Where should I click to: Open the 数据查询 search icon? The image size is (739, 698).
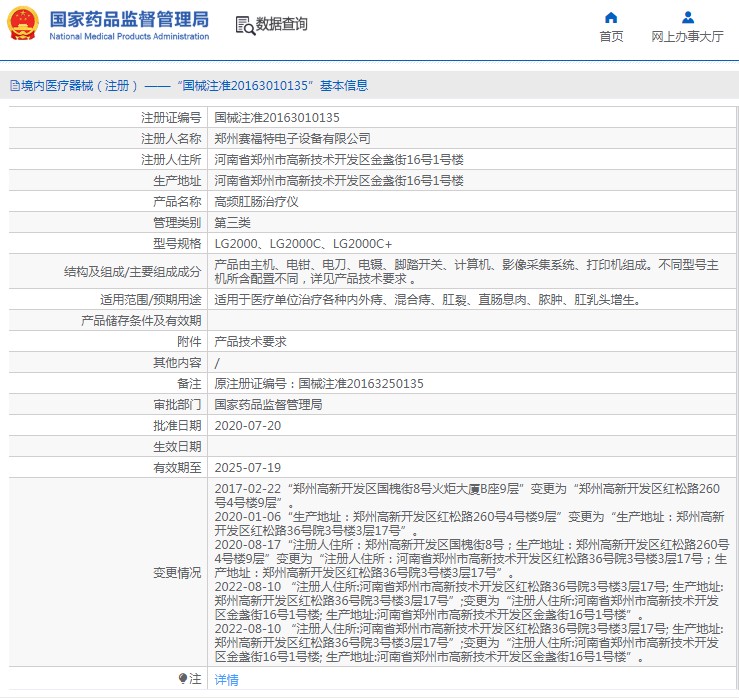pyautogui.click(x=245, y=25)
